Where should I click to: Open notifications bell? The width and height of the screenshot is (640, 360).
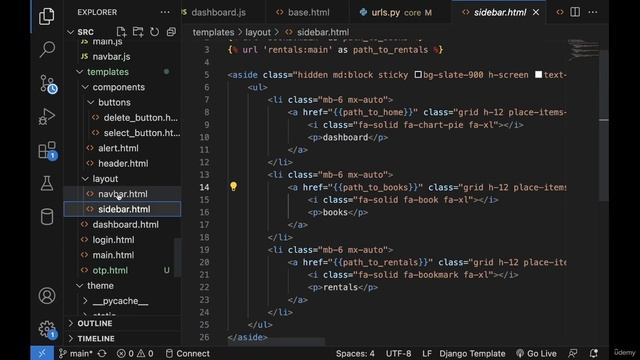click(x=593, y=353)
